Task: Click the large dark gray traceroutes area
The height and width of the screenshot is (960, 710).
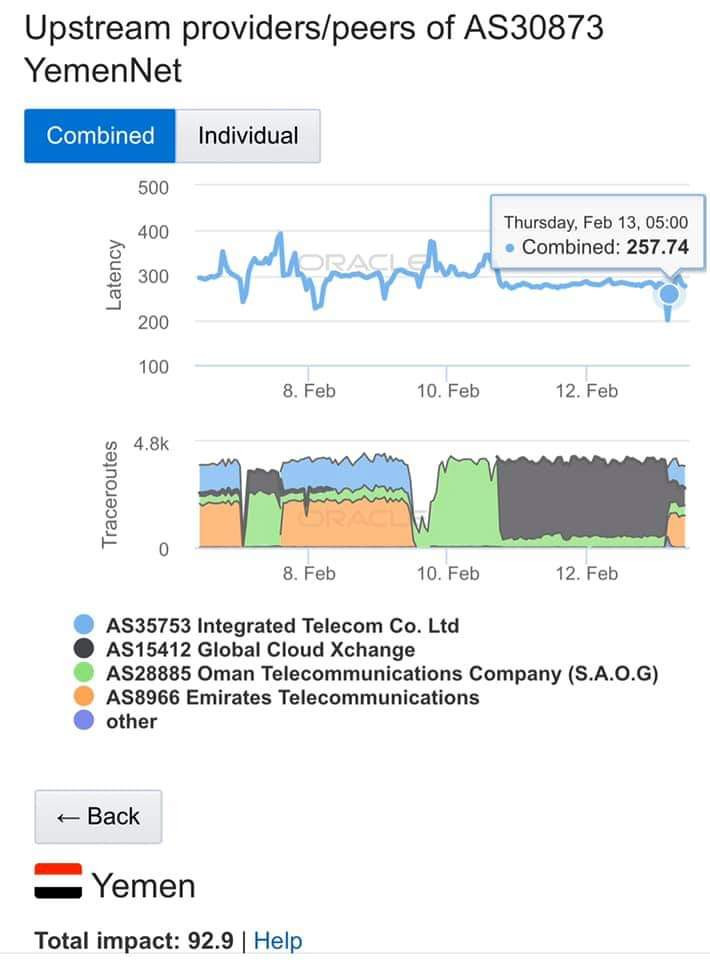Action: [580, 500]
